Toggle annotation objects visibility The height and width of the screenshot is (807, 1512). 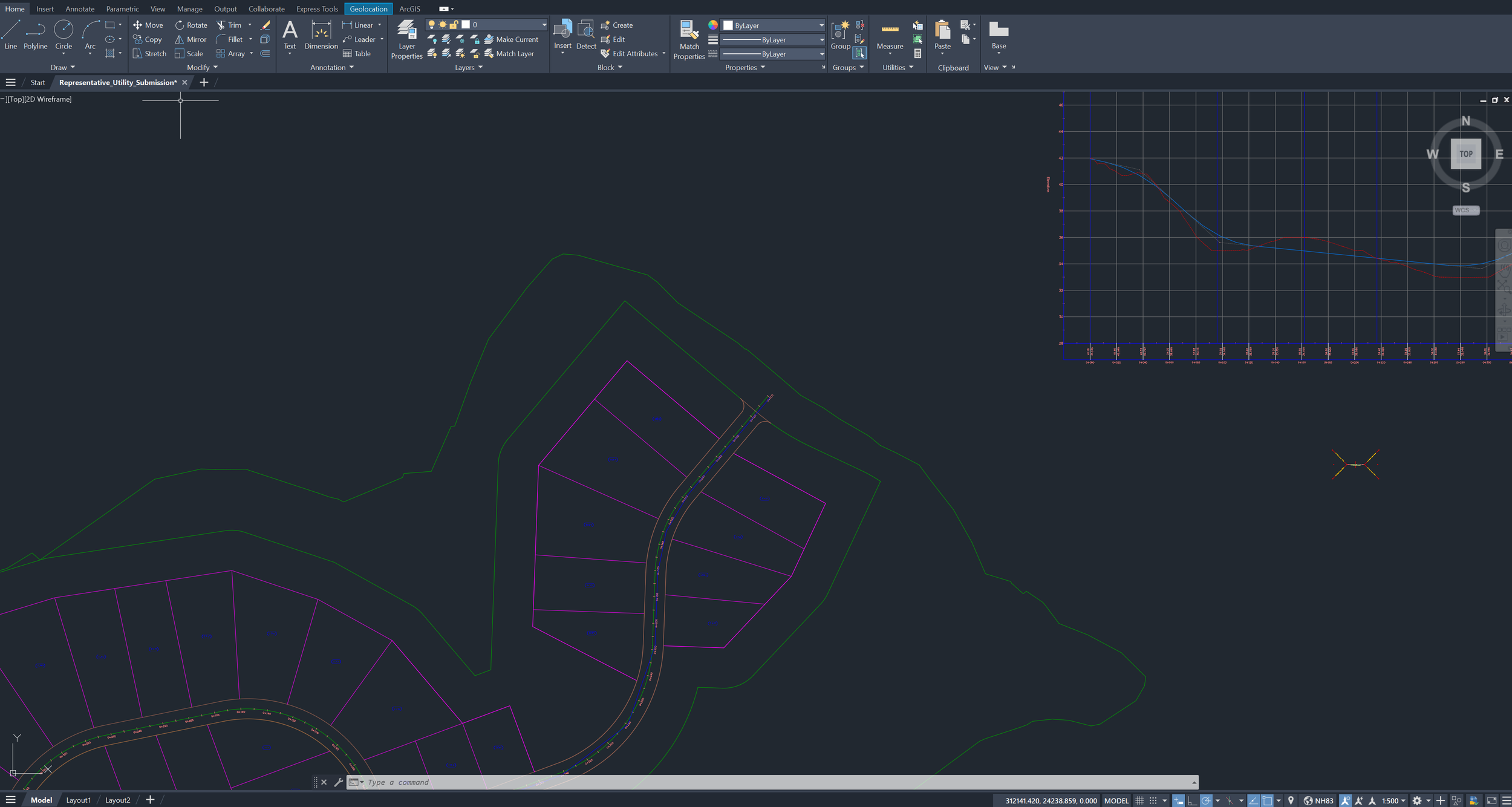1345,800
